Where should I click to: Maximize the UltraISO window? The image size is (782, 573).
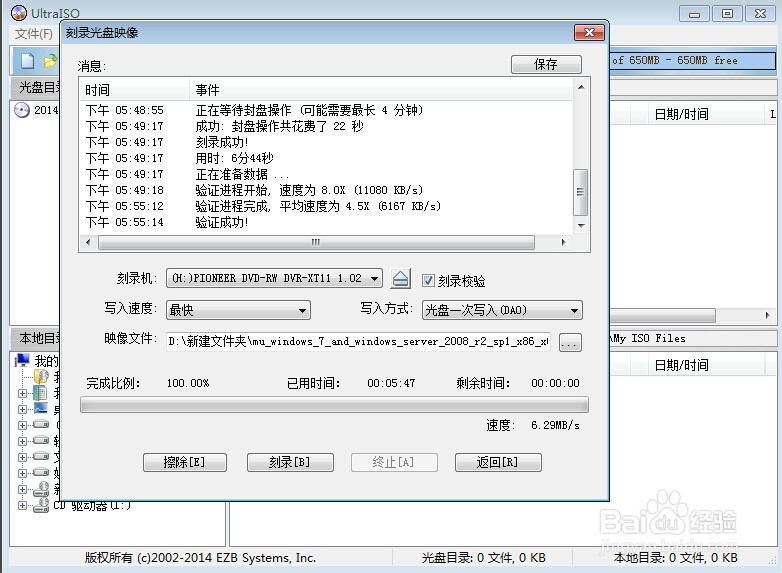coord(727,14)
